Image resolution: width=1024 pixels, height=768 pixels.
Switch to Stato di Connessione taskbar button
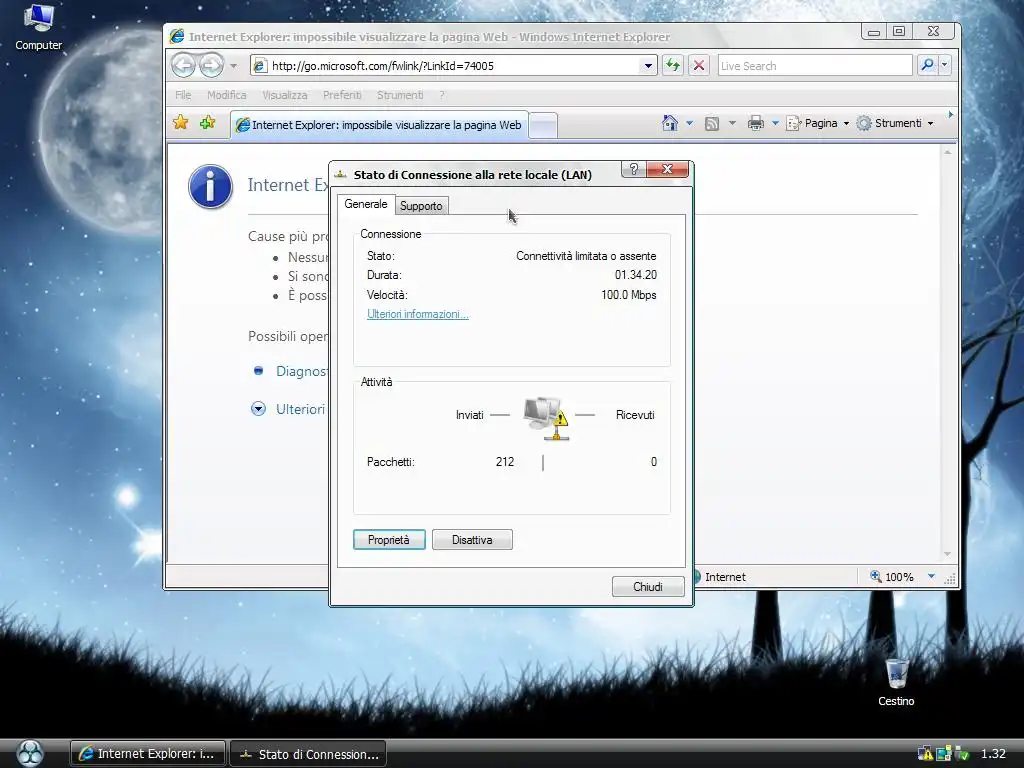click(308, 754)
